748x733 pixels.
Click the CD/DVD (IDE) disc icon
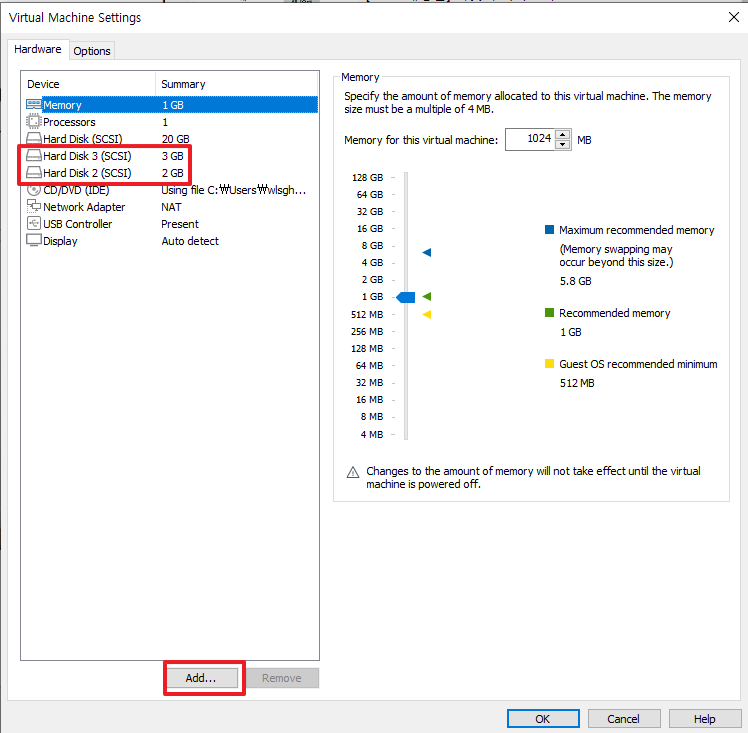pyautogui.click(x=34, y=190)
